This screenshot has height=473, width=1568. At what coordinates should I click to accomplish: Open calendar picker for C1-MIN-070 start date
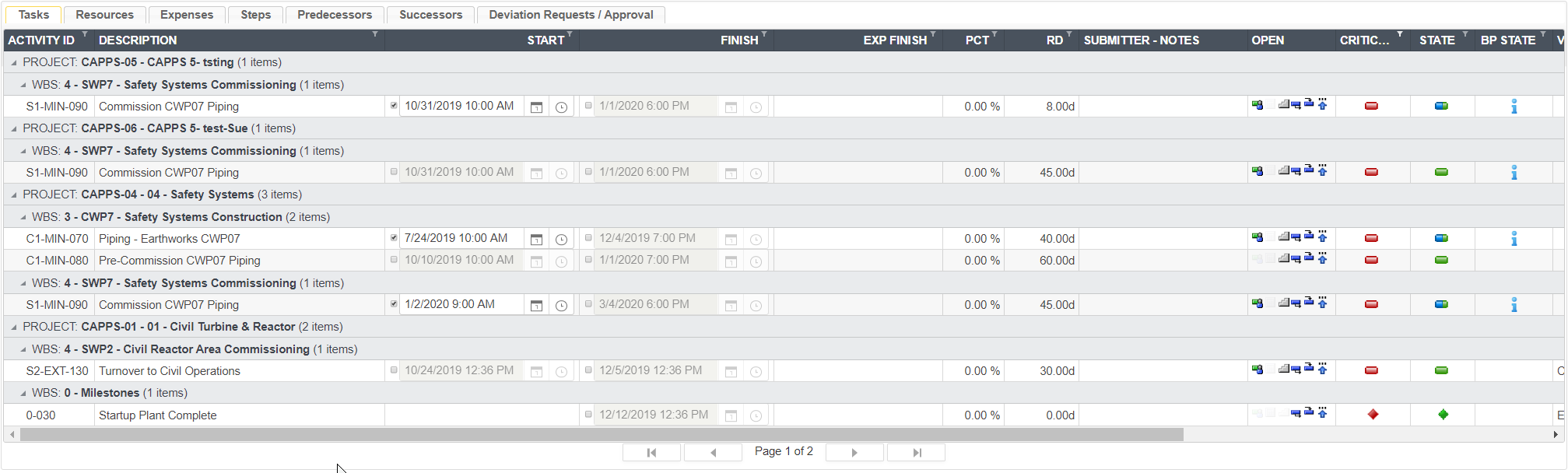coord(536,240)
